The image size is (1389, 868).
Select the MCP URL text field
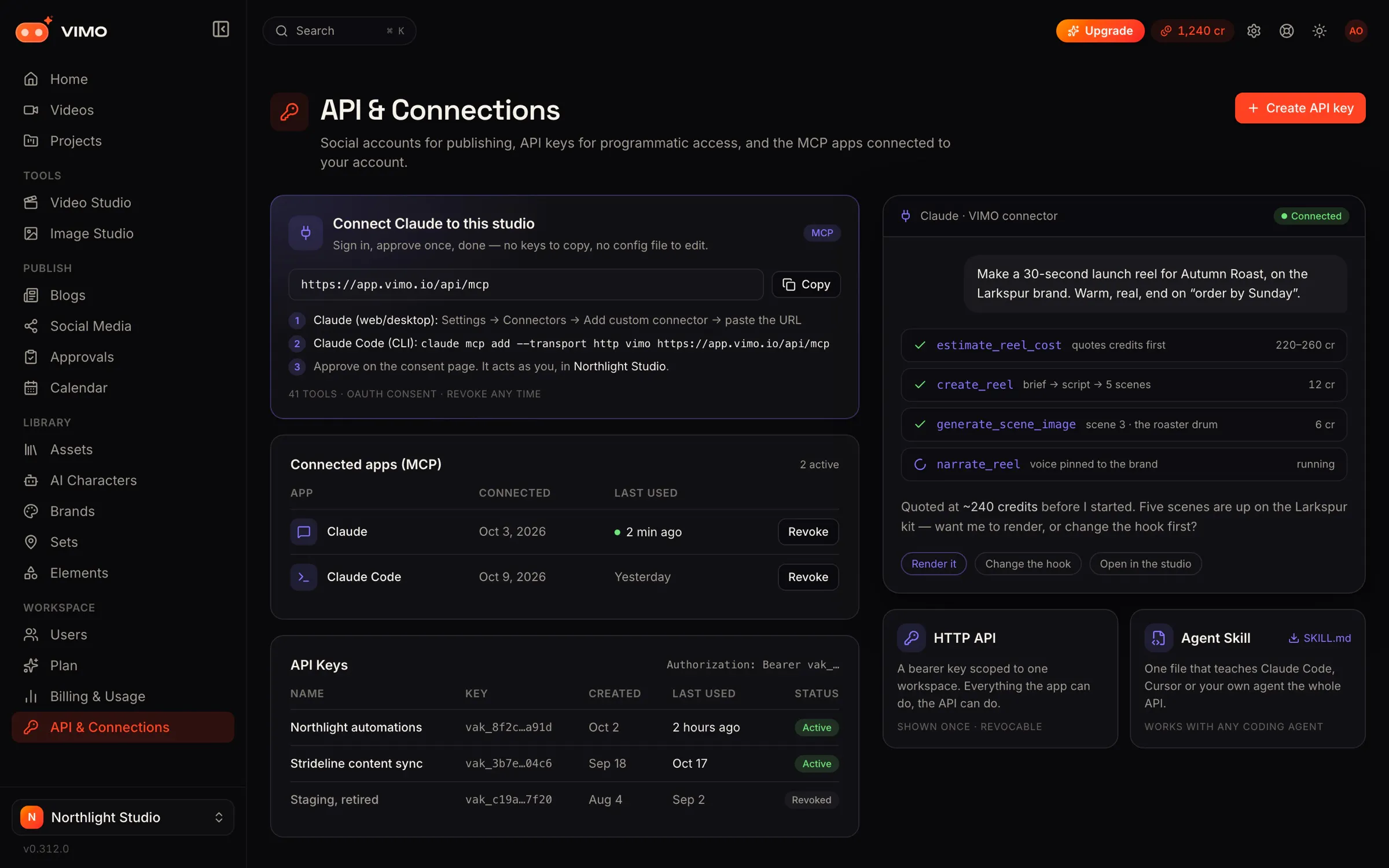(x=526, y=284)
